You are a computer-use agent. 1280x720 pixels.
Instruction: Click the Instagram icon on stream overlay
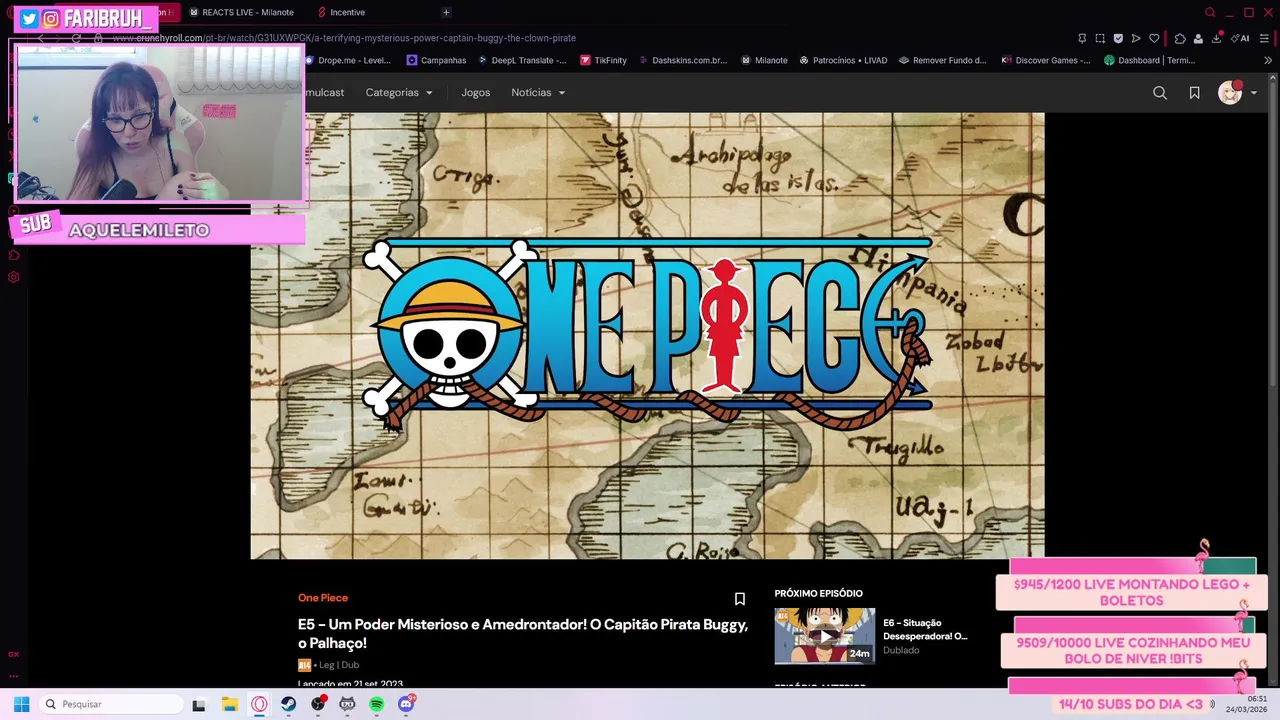click(x=51, y=19)
